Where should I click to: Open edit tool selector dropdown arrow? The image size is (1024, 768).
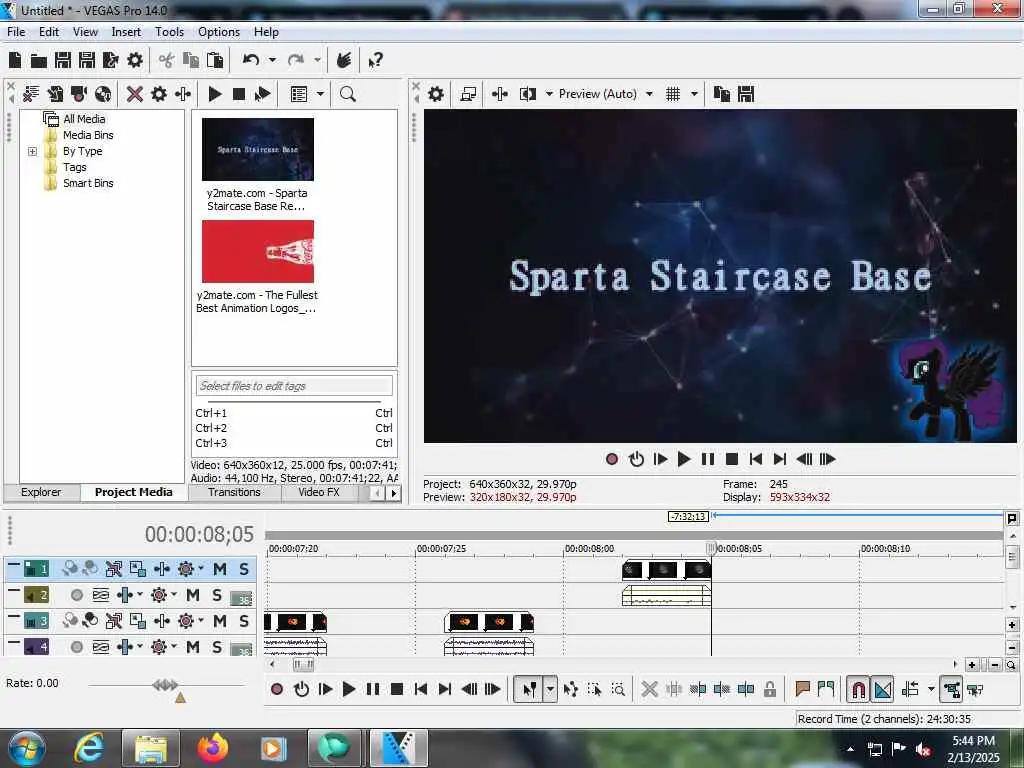550,689
